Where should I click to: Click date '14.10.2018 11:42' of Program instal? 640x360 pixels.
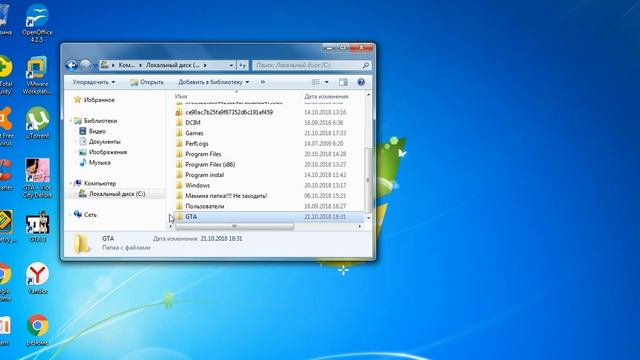[325, 175]
